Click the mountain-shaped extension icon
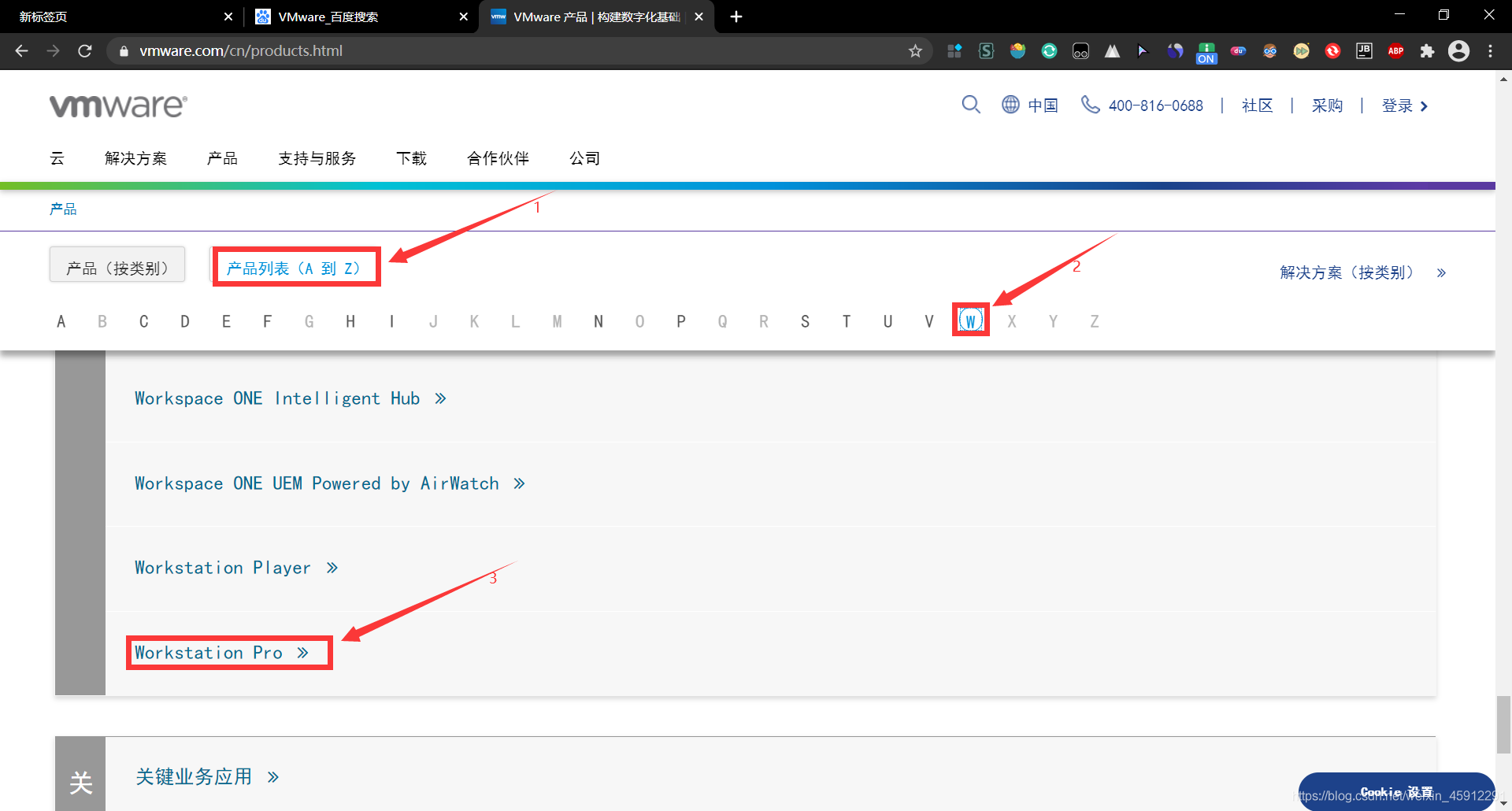This screenshot has width=1512, height=811. tap(1112, 51)
